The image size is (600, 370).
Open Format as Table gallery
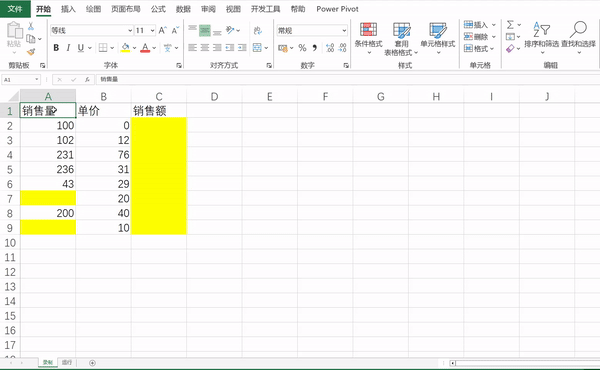click(401, 39)
